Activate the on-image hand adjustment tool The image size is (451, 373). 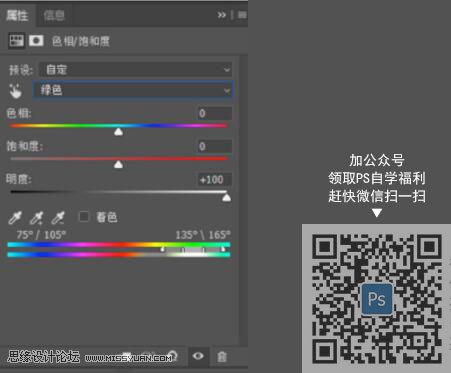click(x=15, y=91)
